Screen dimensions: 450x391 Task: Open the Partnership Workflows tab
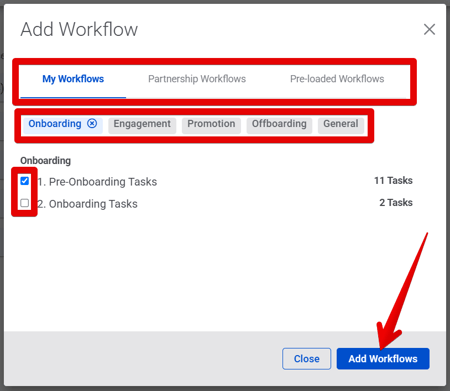point(197,79)
